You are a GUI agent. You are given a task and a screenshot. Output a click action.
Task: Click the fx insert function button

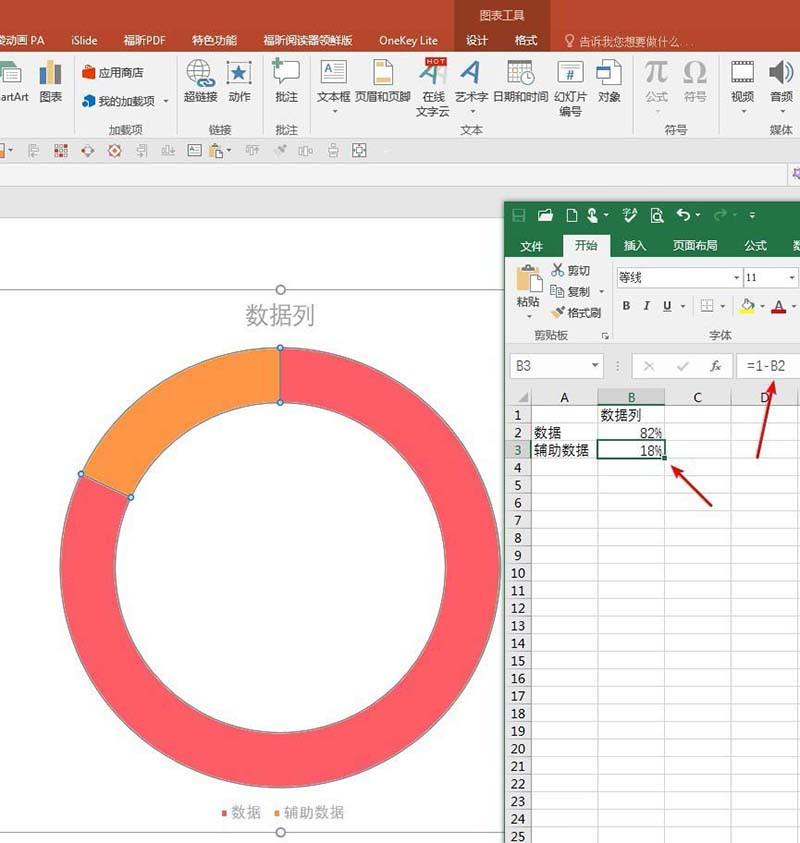(x=715, y=367)
